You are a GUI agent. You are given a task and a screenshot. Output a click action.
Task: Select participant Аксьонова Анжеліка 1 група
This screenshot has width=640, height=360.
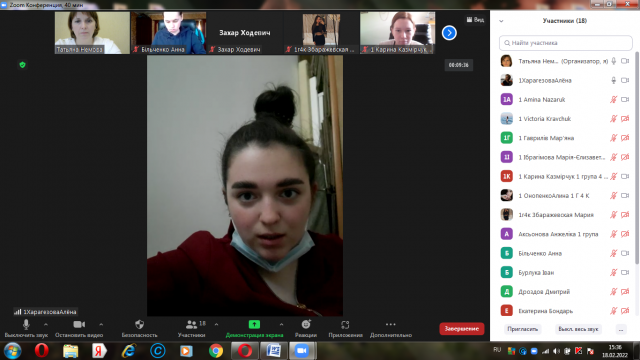pyautogui.click(x=565, y=234)
